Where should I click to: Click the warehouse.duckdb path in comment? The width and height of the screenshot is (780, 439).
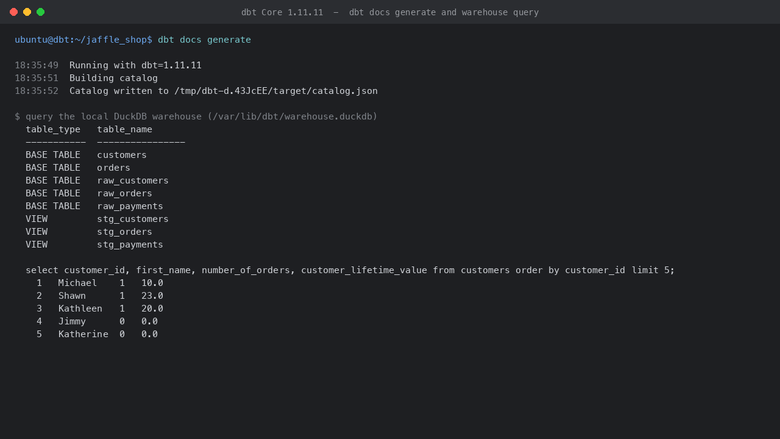pos(292,116)
